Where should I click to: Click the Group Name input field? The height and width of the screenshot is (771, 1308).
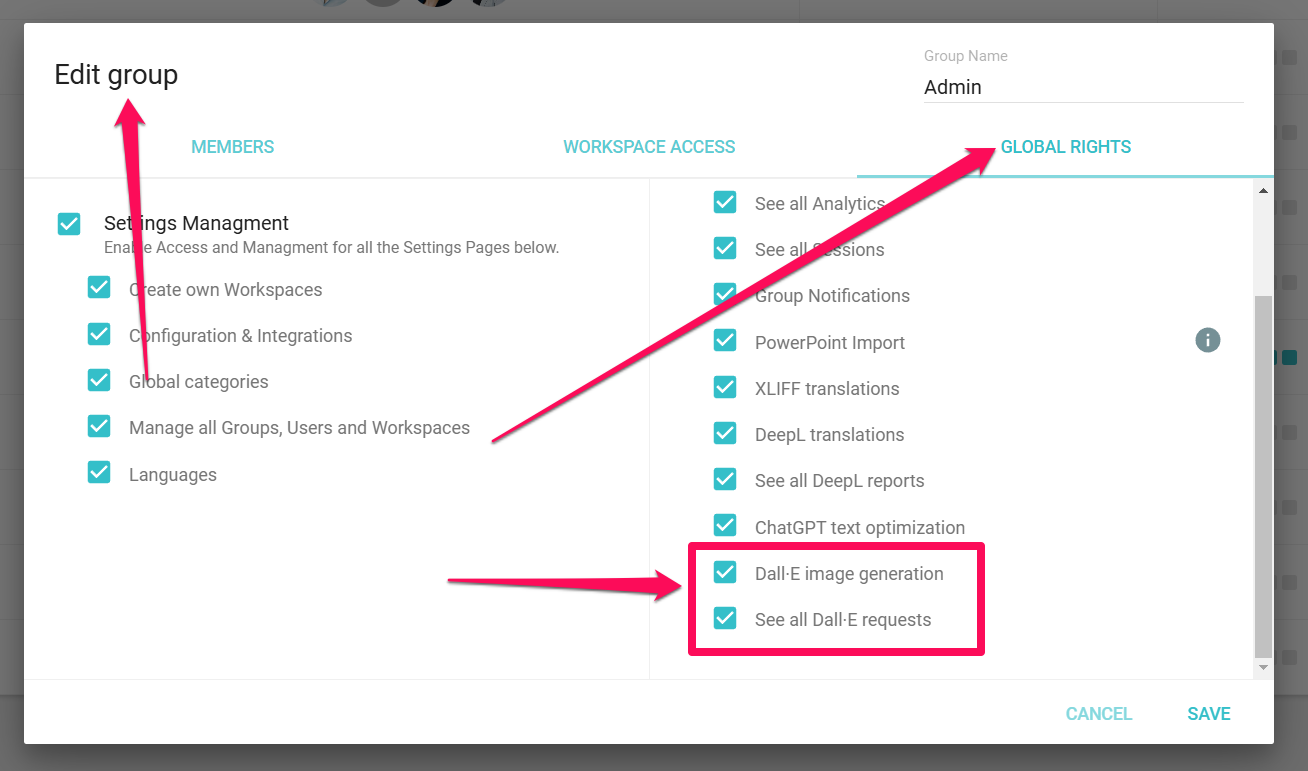(1083, 87)
